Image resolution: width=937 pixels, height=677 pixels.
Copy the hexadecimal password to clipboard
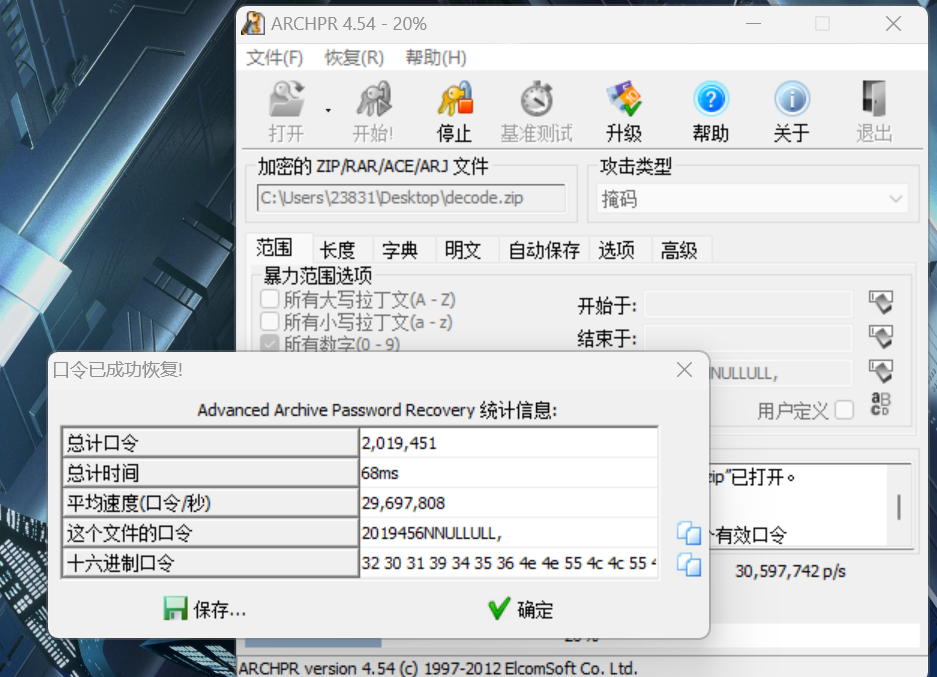point(689,564)
